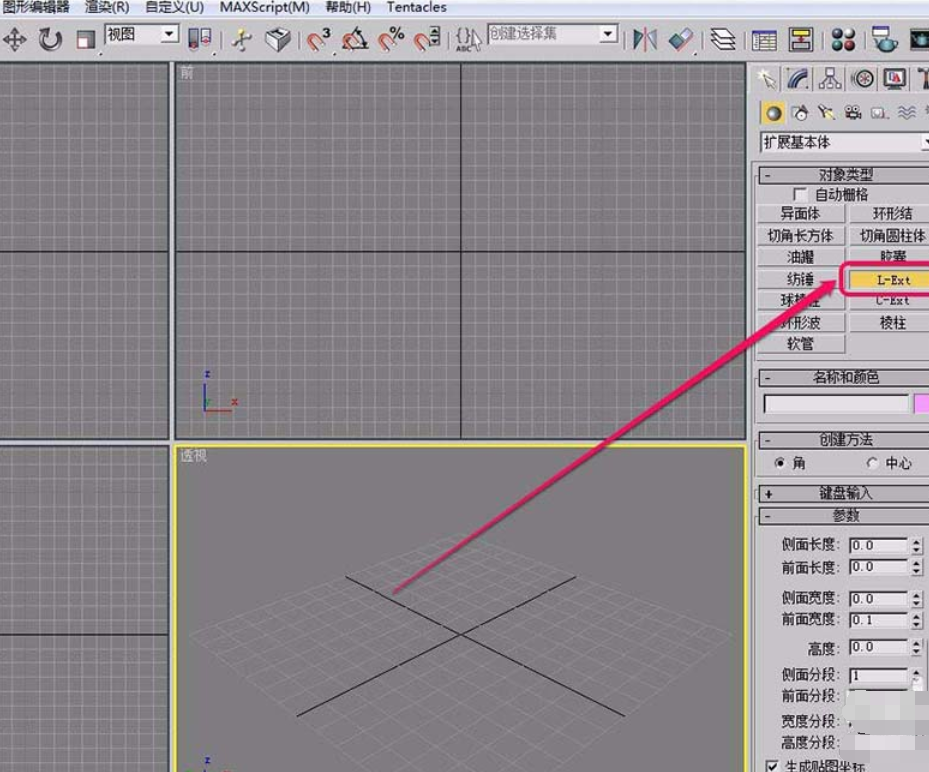Open the Tentacles menu

pyautogui.click(x=417, y=7)
